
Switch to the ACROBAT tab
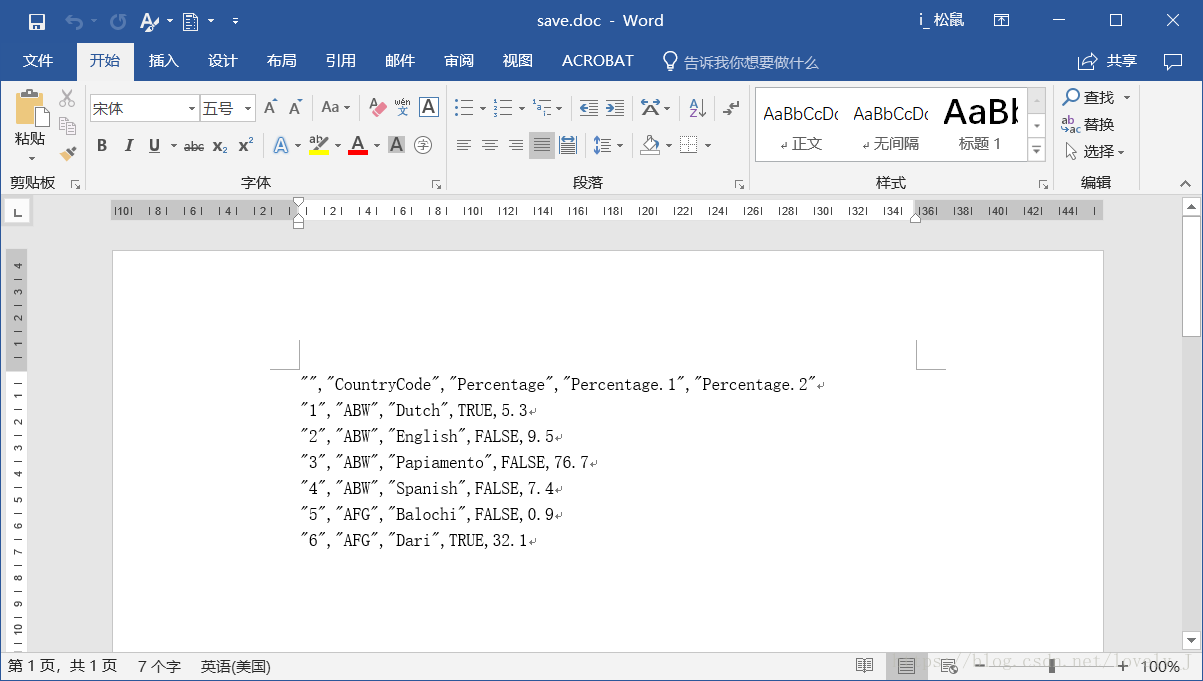tap(598, 61)
